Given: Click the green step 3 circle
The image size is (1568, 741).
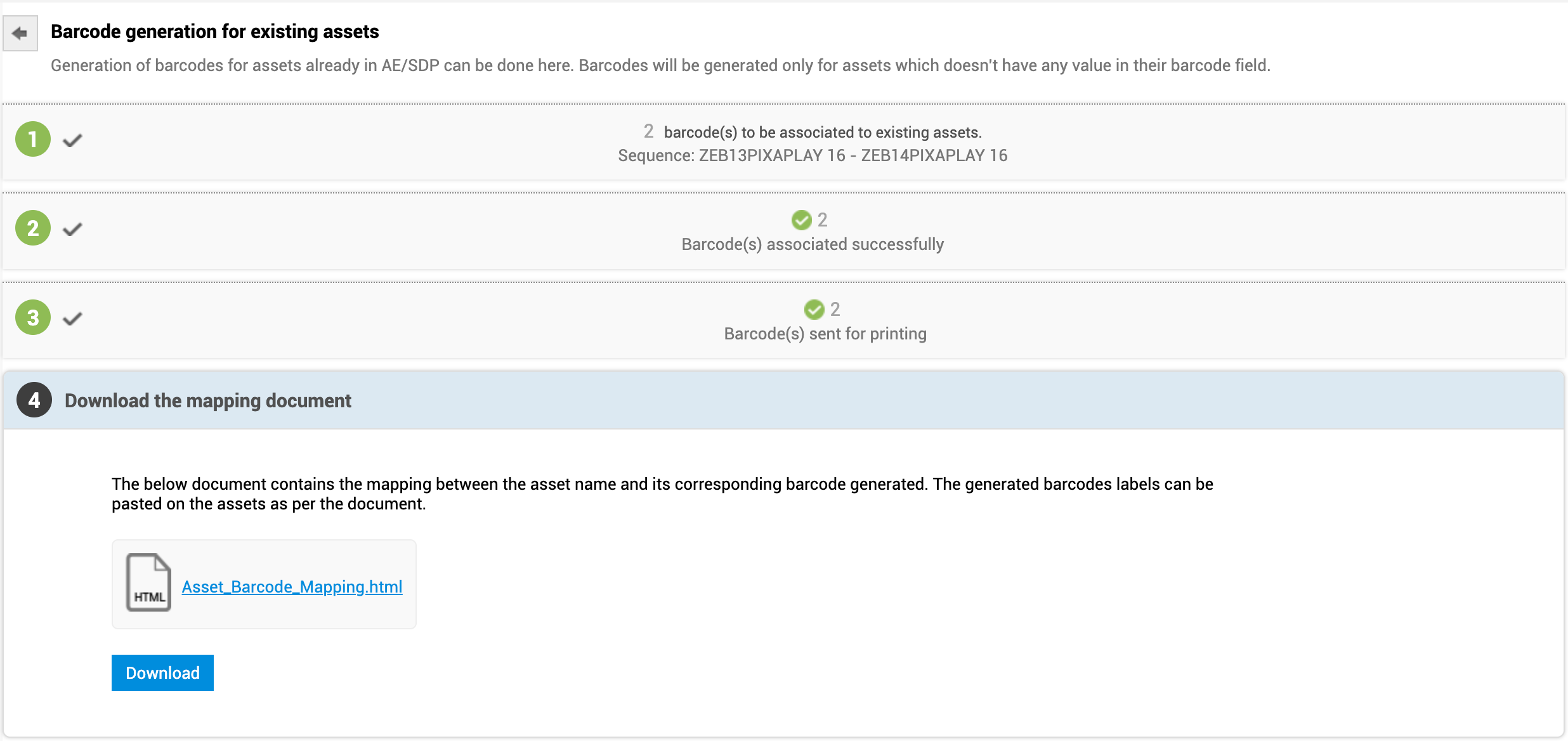Looking at the screenshot, I should click(x=33, y=318).
